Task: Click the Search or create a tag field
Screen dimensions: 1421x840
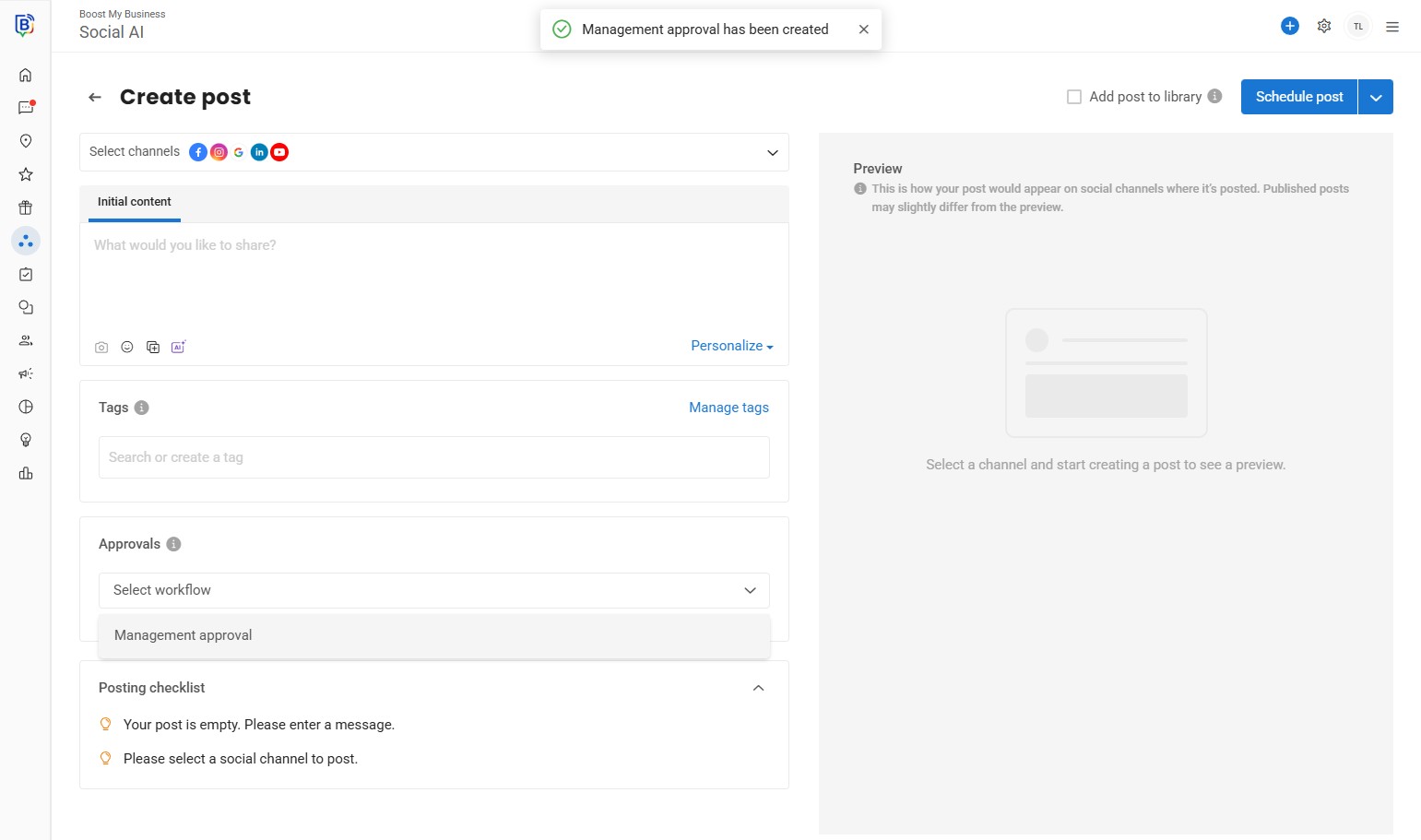Action: (433, 457)
